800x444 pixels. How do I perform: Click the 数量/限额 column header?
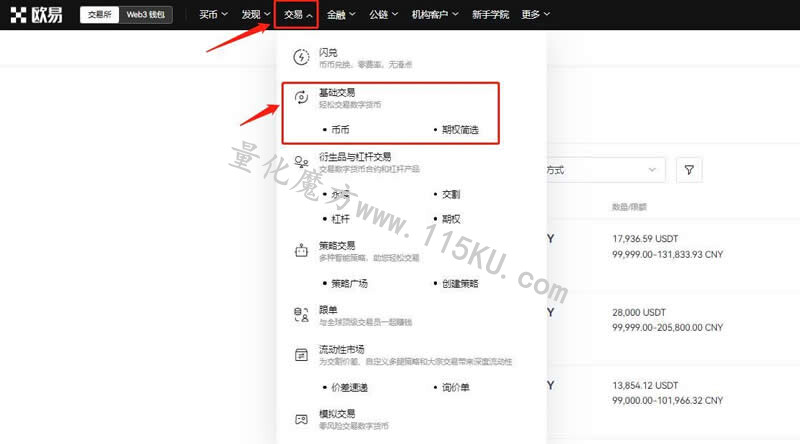(x=629, y=207)
